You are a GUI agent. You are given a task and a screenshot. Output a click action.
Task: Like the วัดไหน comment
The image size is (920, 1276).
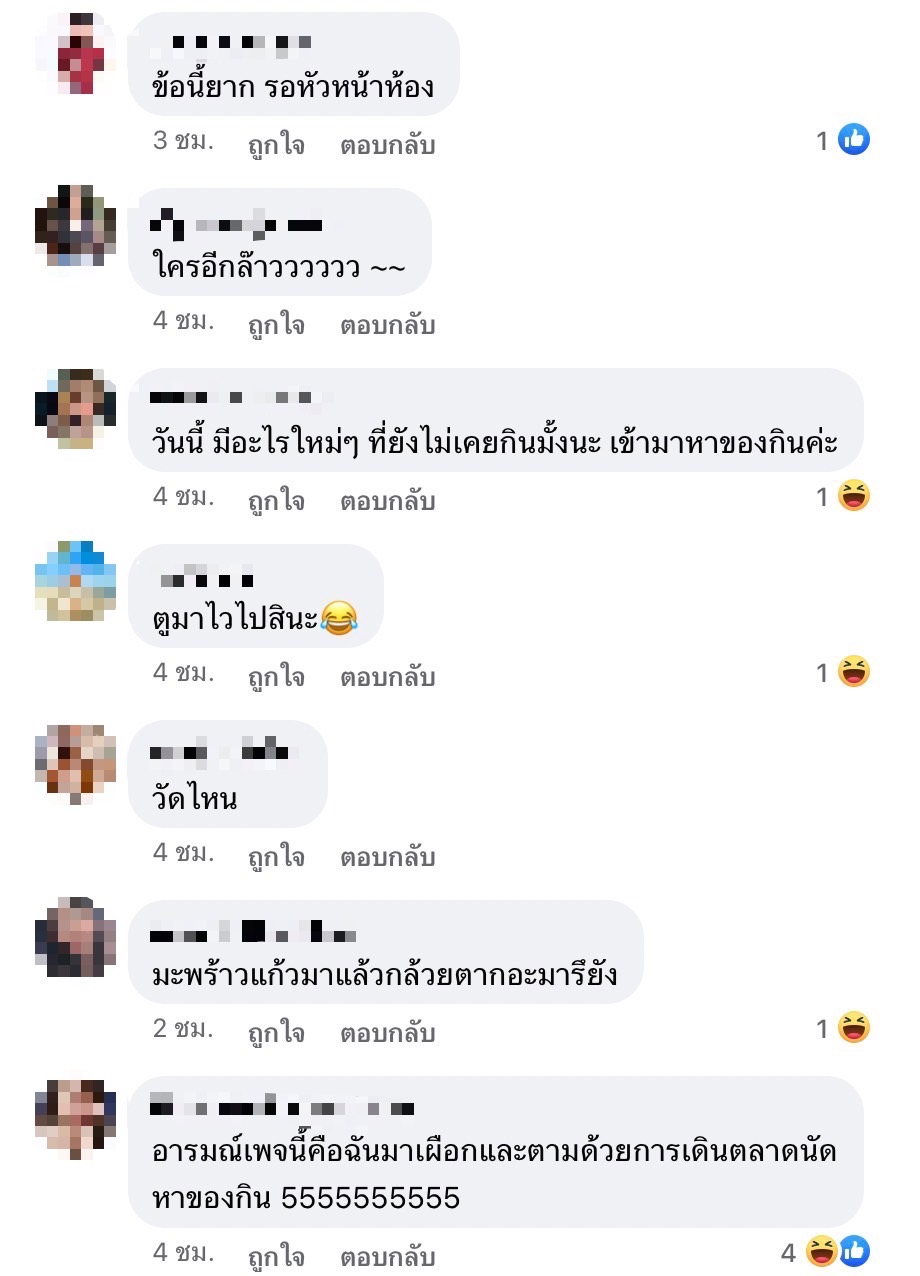tap(276, 857)
